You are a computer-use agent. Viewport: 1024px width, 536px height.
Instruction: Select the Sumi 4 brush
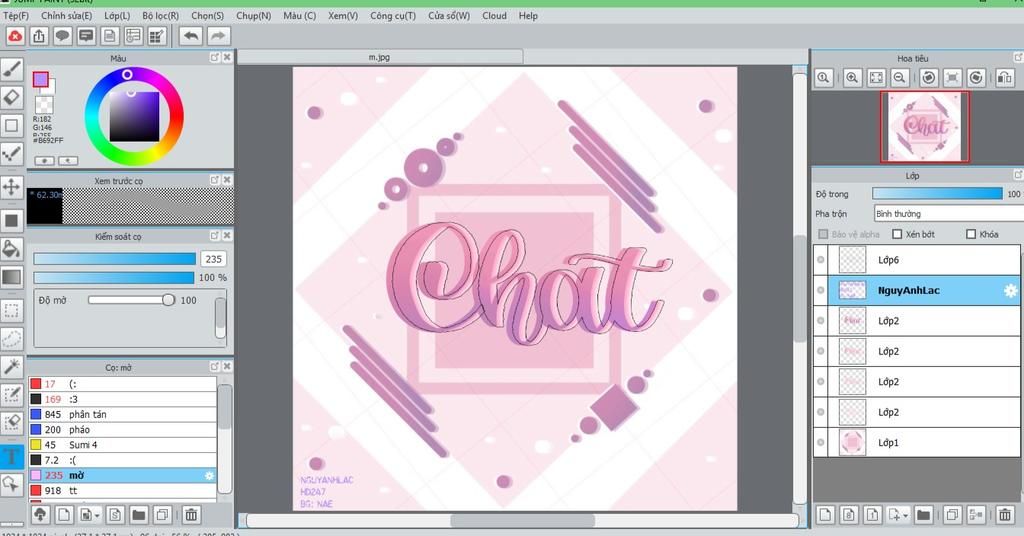tap(122, 445)
